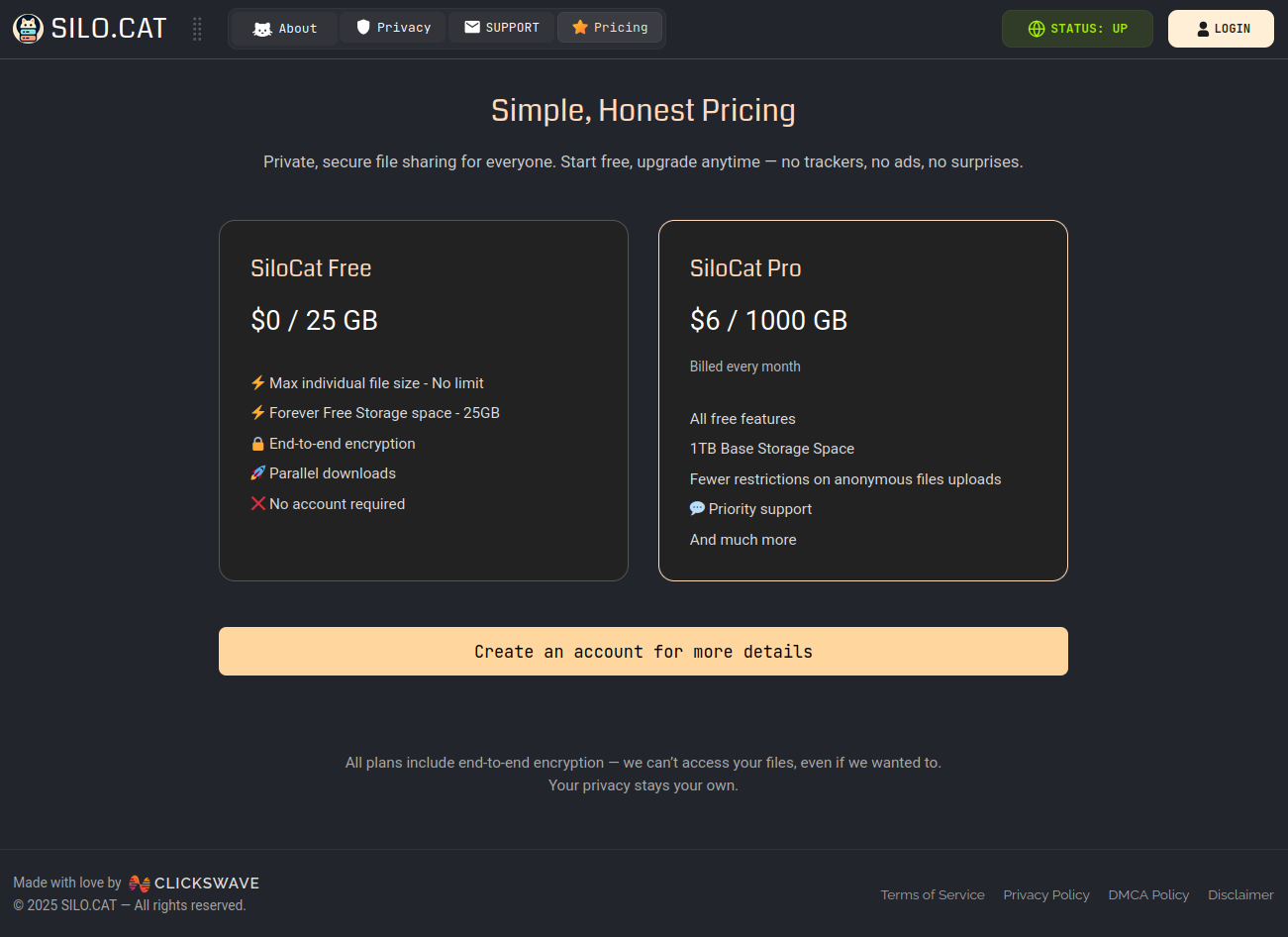Click the shield icon on Privacy tab
Viewport: 1288px width, 937px height.
pos(363,28)
